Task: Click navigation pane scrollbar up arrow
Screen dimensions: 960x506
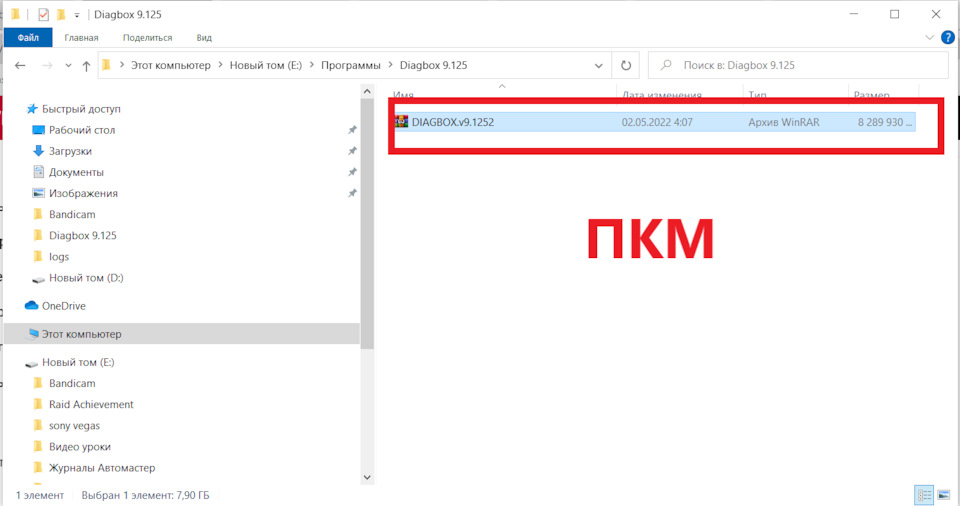Action: pyautogui.click(x=367, y=91)
